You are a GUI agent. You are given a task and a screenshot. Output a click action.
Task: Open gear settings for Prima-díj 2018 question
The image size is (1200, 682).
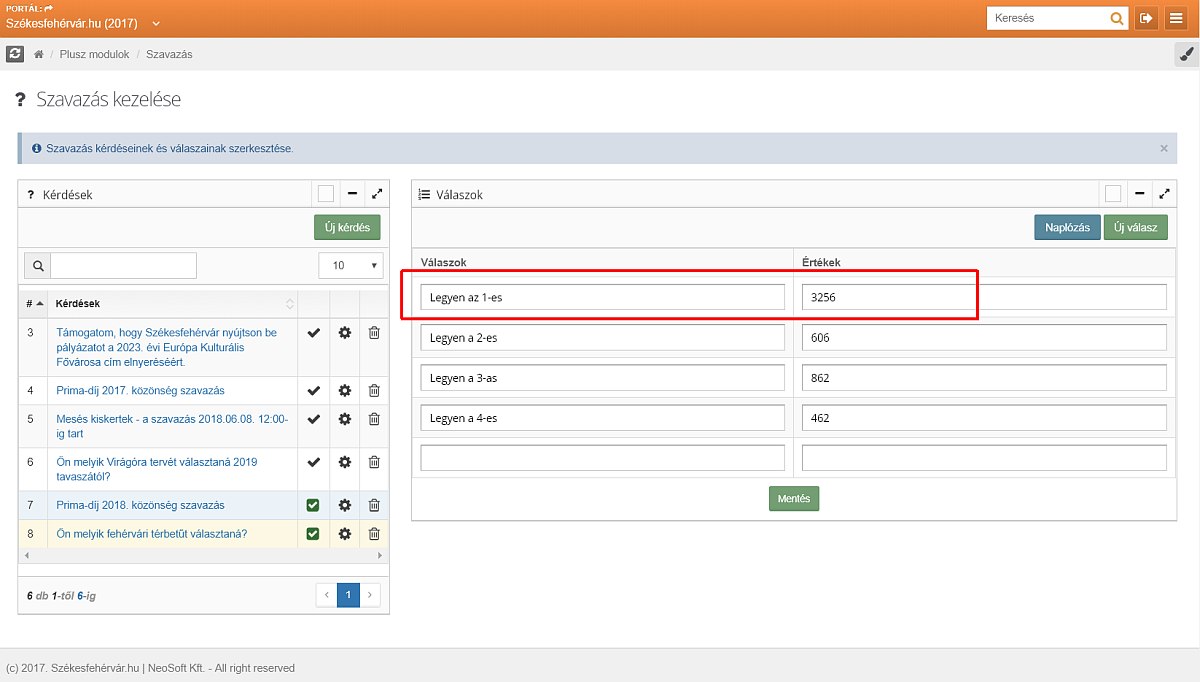344,505
